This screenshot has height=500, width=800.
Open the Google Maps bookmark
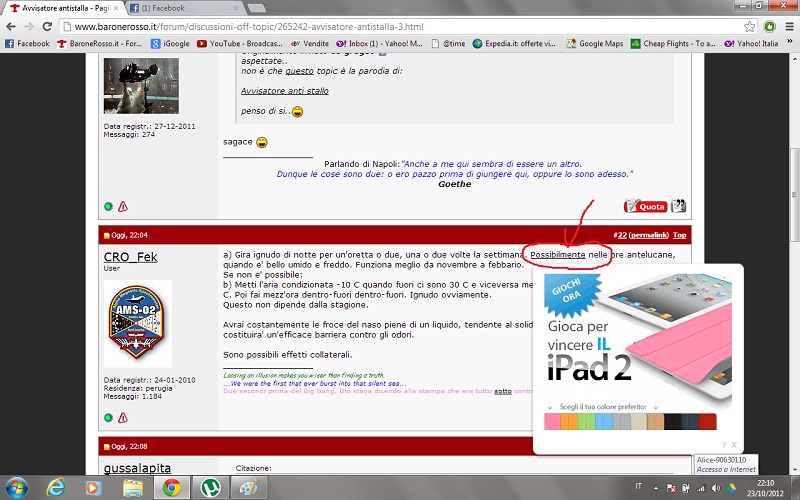click(x=600, y=44)
